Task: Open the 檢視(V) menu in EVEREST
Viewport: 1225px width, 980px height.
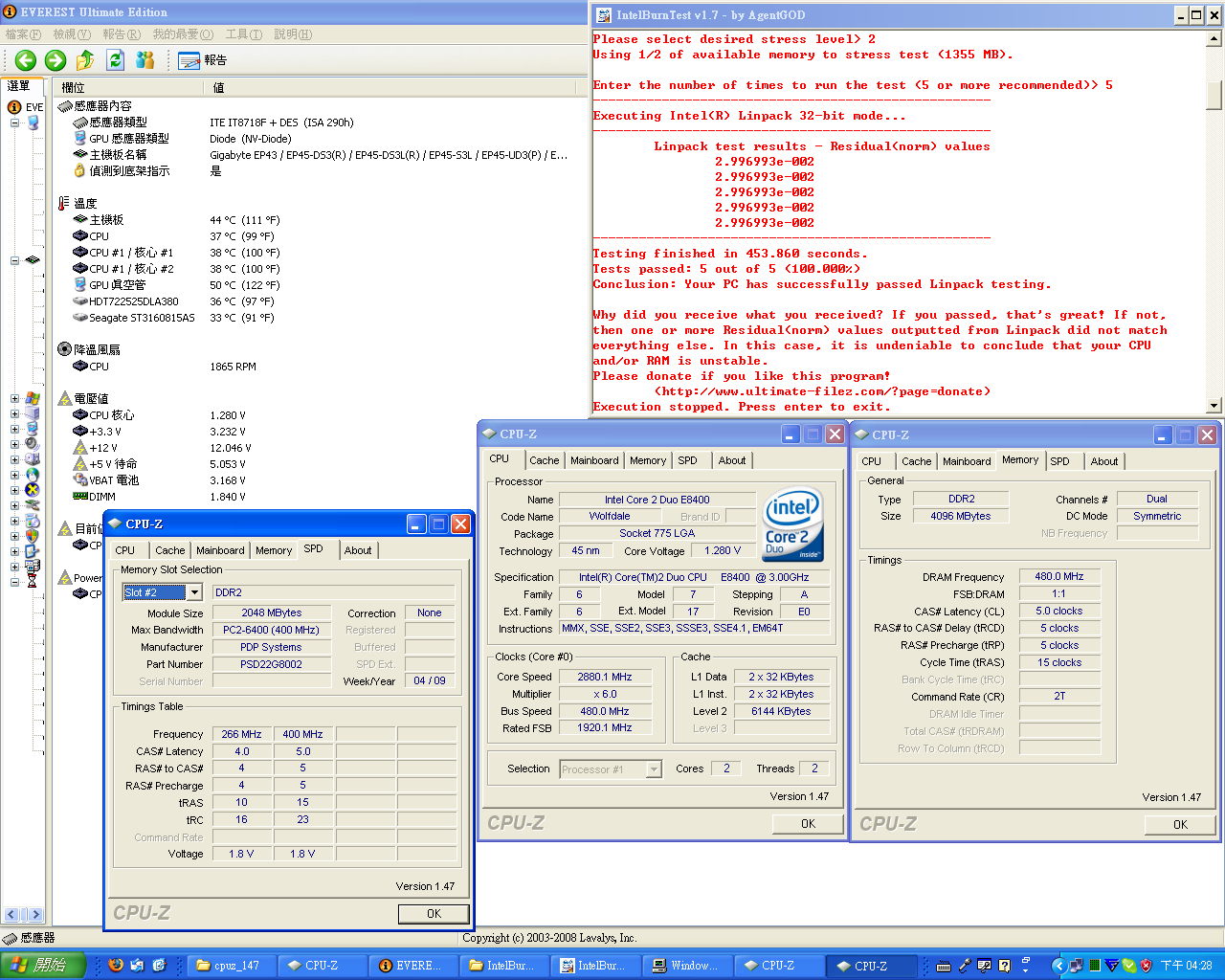Action: coord(72,34)
